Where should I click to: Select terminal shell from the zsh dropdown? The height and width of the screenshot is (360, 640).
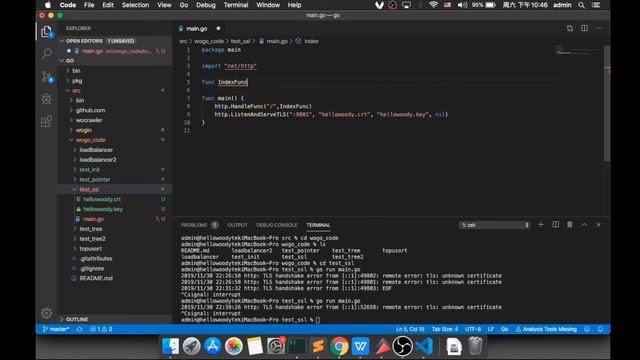495,225
